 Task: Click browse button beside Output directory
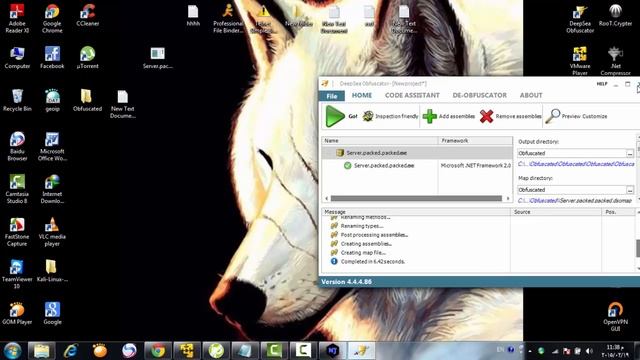pos(630,153)
